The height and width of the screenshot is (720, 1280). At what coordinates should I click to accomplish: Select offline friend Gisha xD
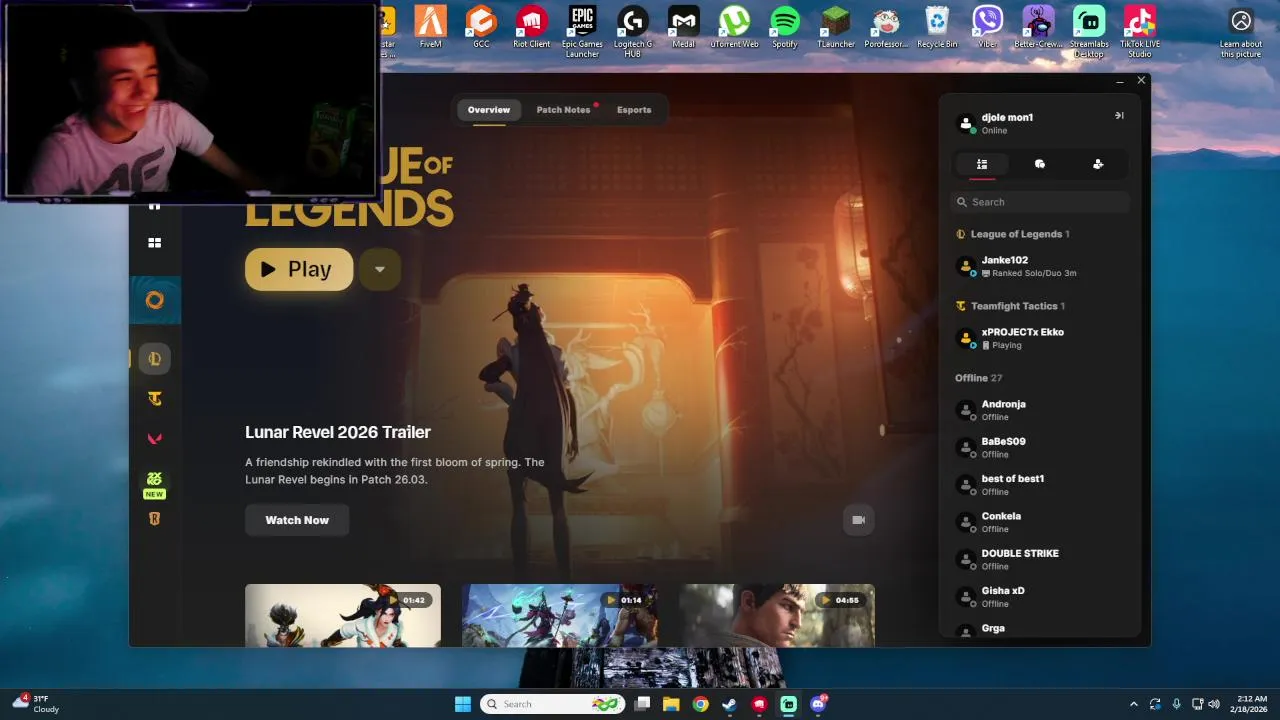coord(1040,597)
